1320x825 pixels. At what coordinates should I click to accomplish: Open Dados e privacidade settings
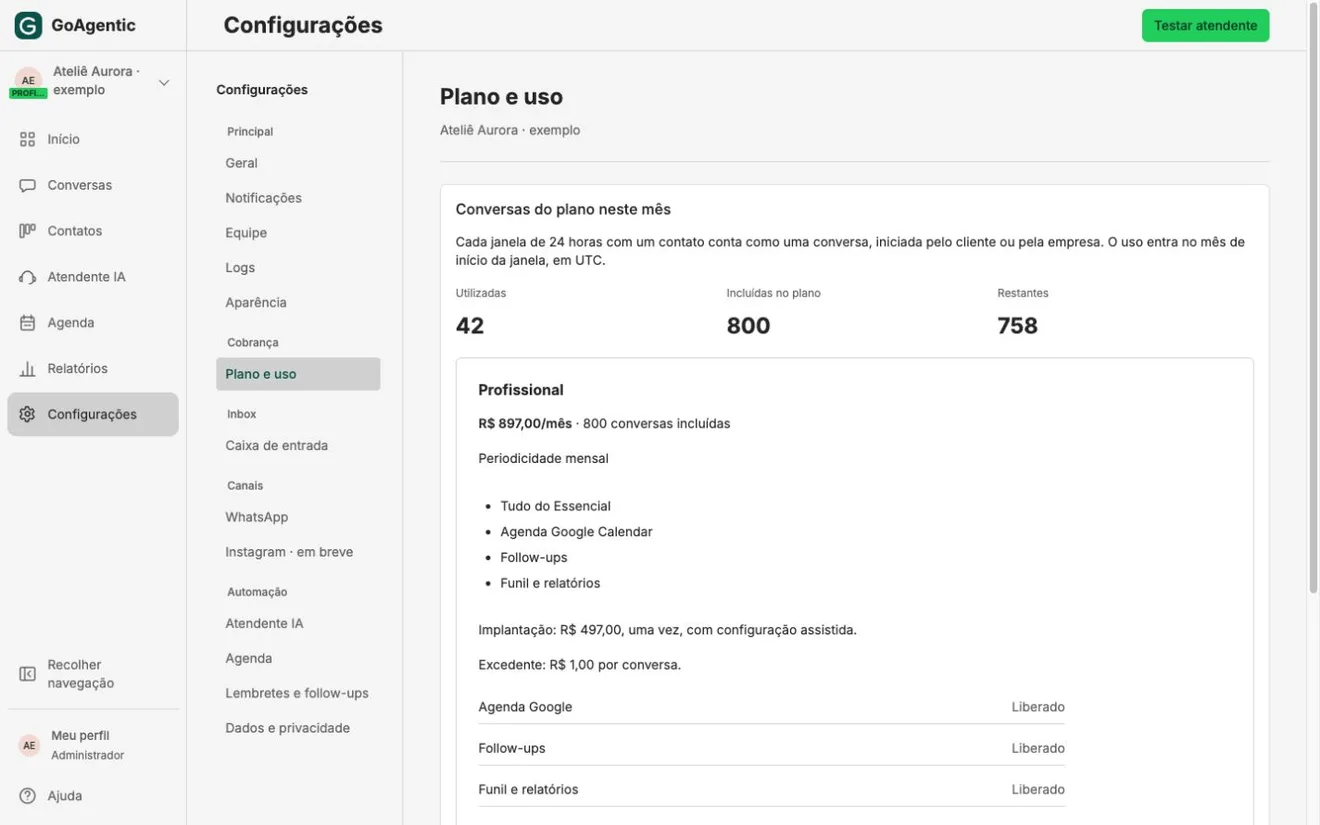point(298,728)
